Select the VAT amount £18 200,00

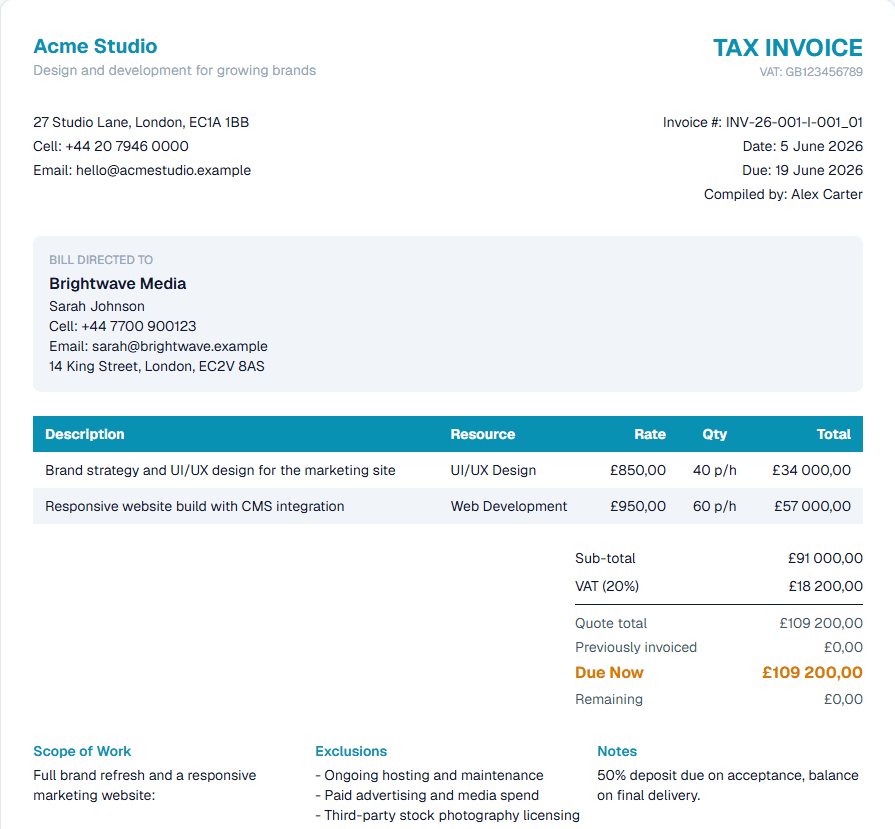(x=825, y=586)
